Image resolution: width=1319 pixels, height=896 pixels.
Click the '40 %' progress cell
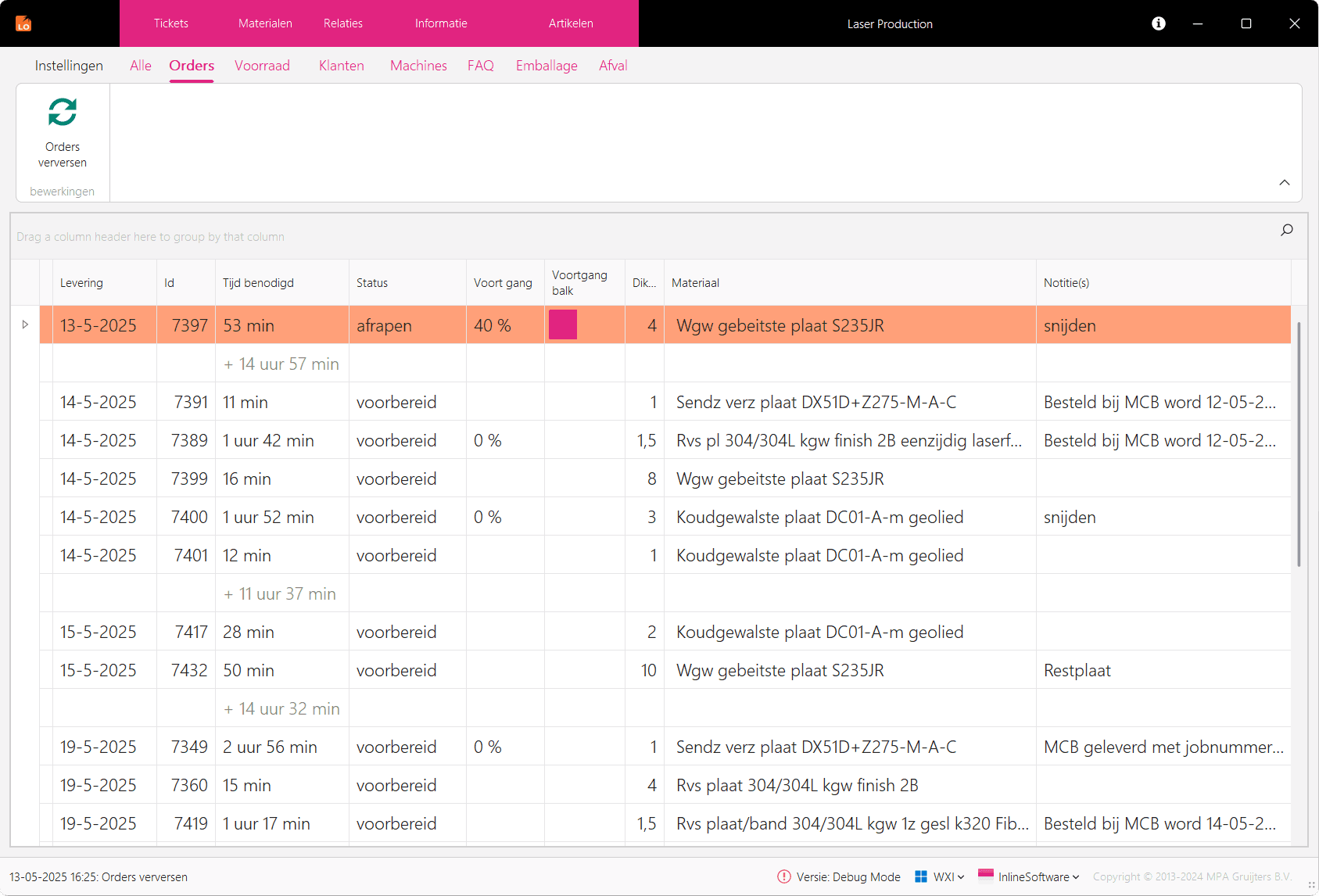point(505,324)
